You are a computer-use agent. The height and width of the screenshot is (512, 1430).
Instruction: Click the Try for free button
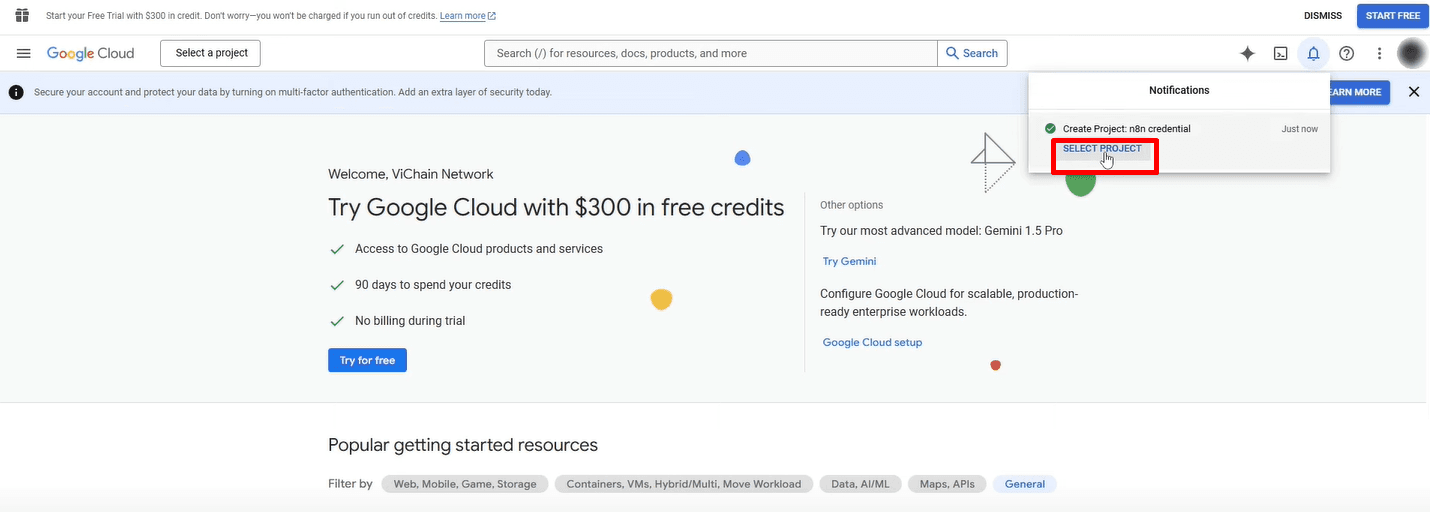point(367,360)
